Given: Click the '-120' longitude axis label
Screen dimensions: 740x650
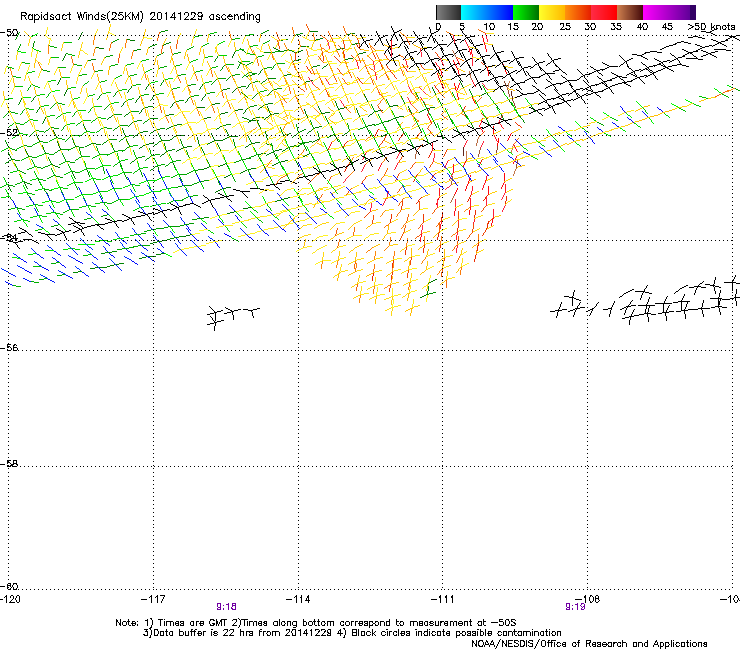Looking at the screenshot, I should tap(10, 599).
